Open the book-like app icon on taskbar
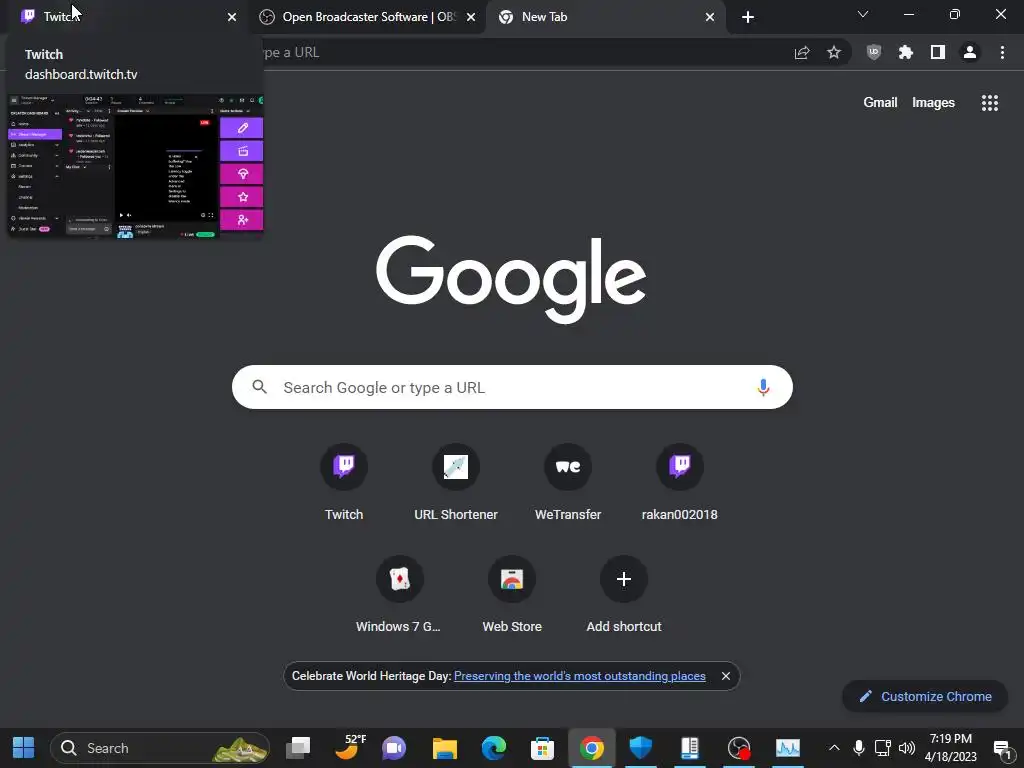This screenshot has height=768, width=1024. [x=690, y=748]
